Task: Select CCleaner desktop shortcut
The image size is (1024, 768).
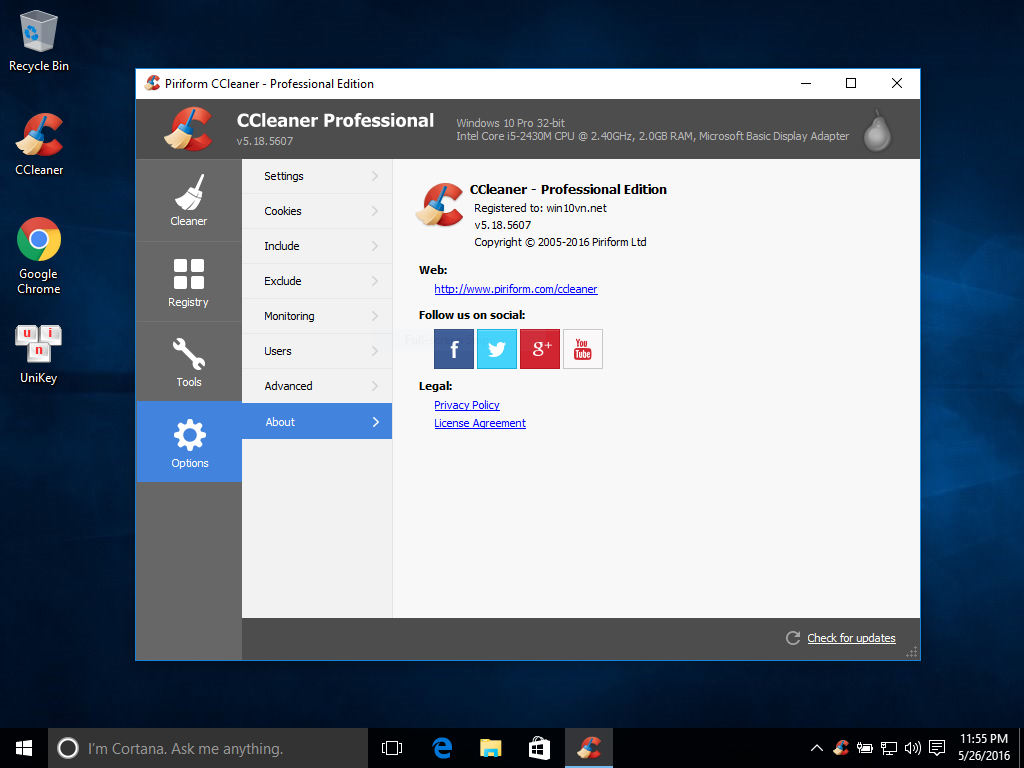Action: pyautogui.click(x=39, y=144)
